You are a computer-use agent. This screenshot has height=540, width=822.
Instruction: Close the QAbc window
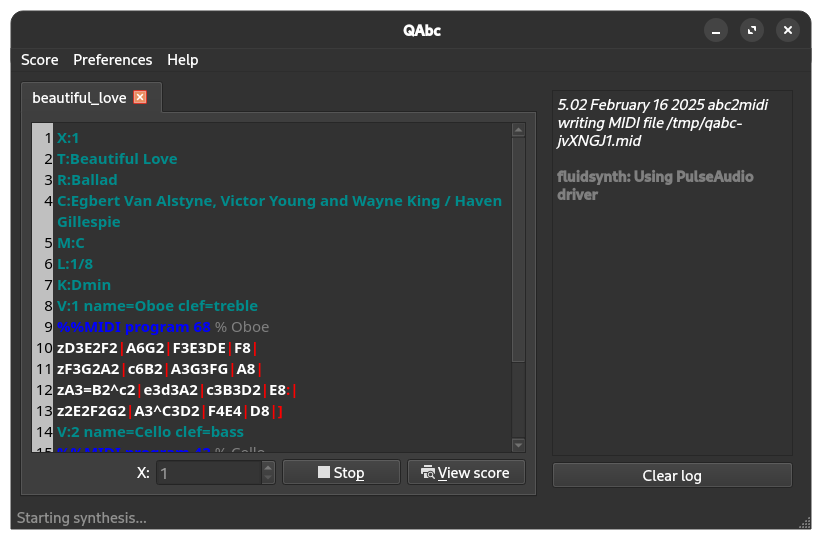pyautogui.click(x=788, y=30)
